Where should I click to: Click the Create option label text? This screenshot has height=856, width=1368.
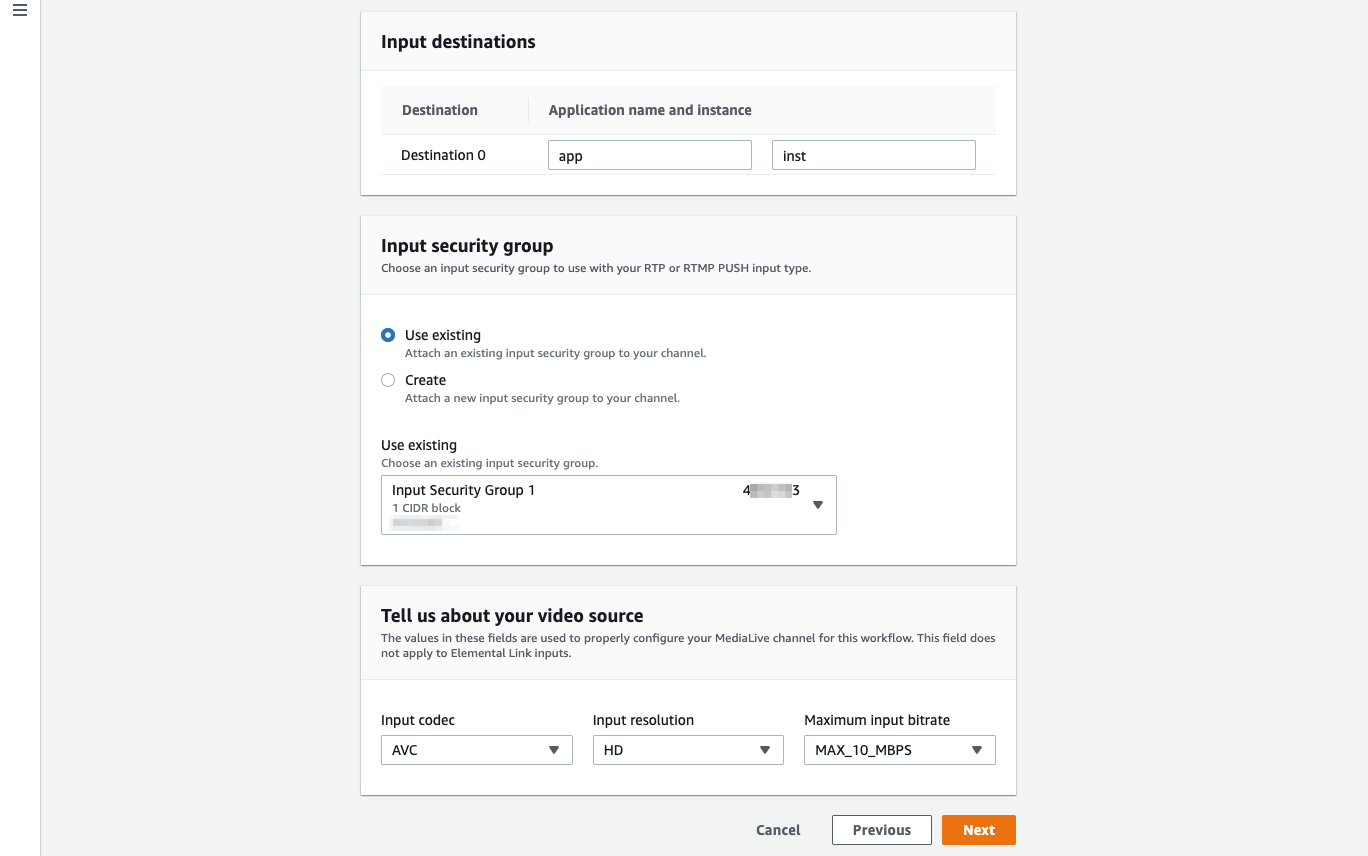425,380
